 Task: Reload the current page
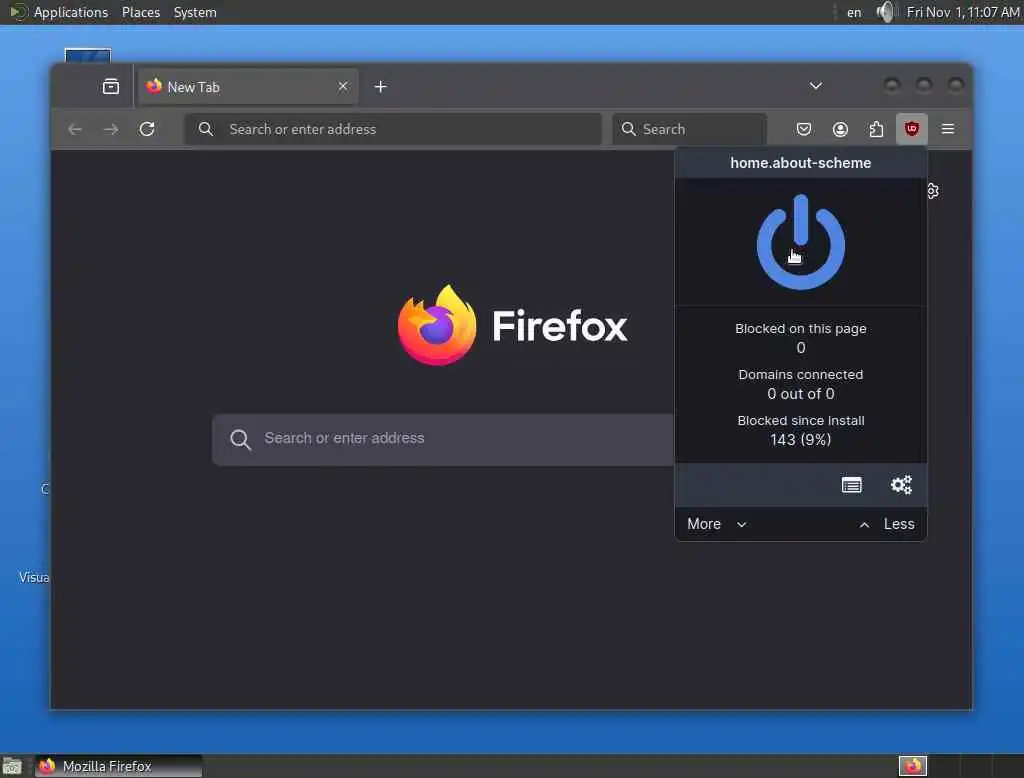tap(147, 129)
